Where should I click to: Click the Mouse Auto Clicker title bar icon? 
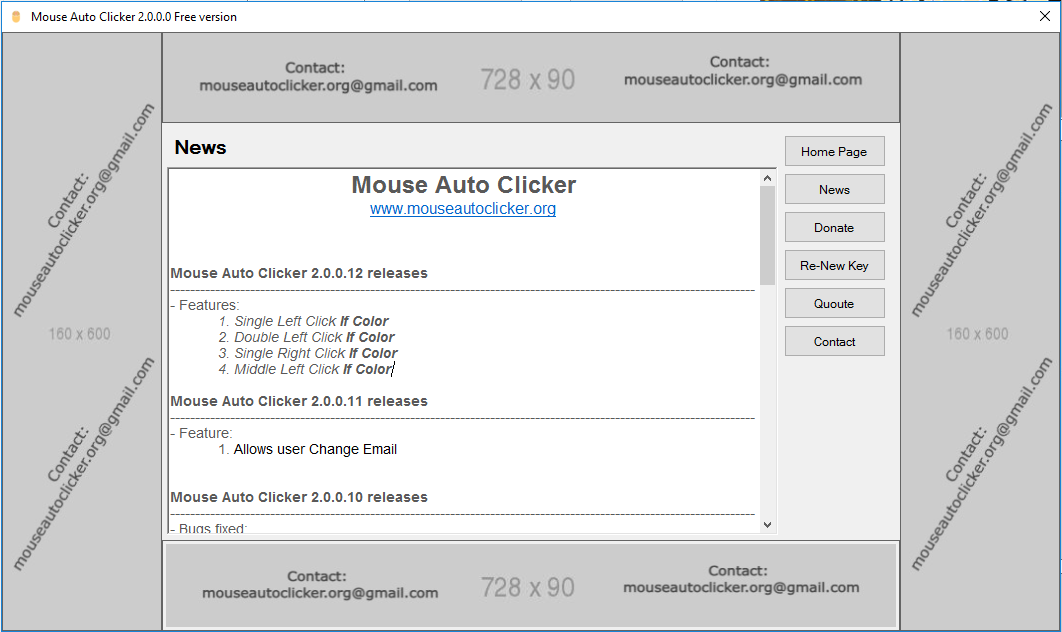click(x=18, y=16)
